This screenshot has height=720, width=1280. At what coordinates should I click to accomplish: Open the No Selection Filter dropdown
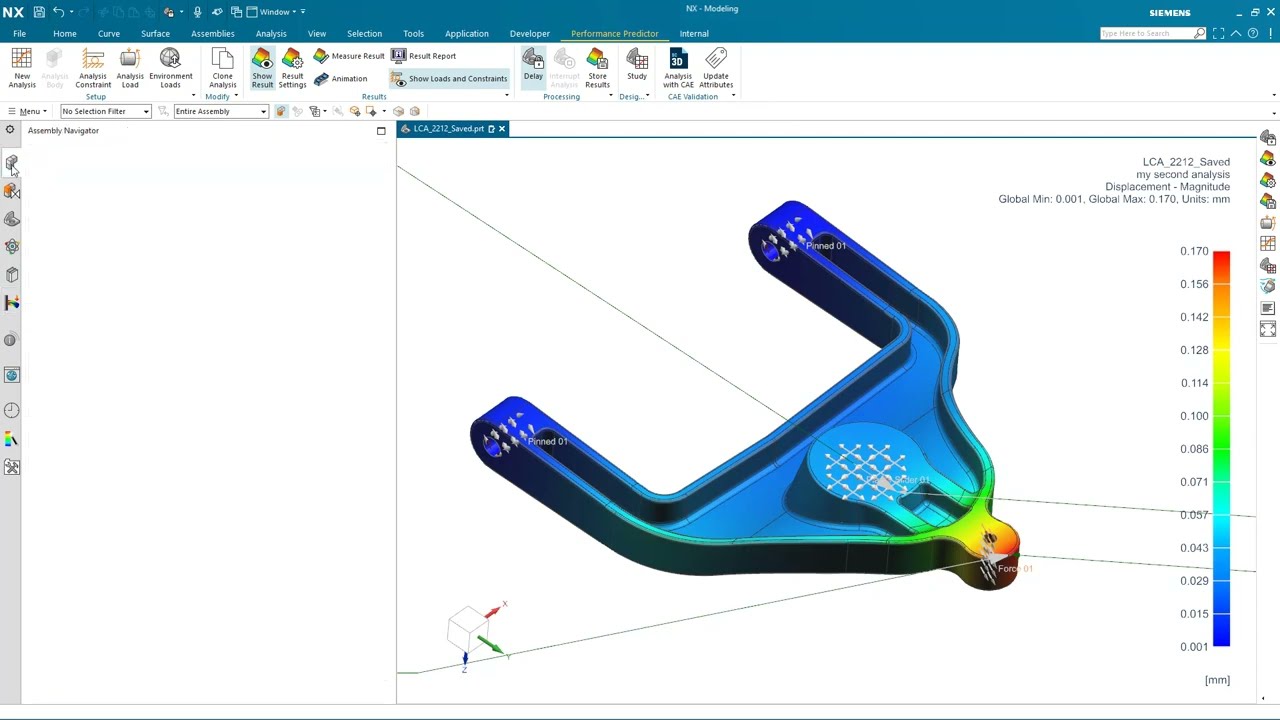(105, 111)
